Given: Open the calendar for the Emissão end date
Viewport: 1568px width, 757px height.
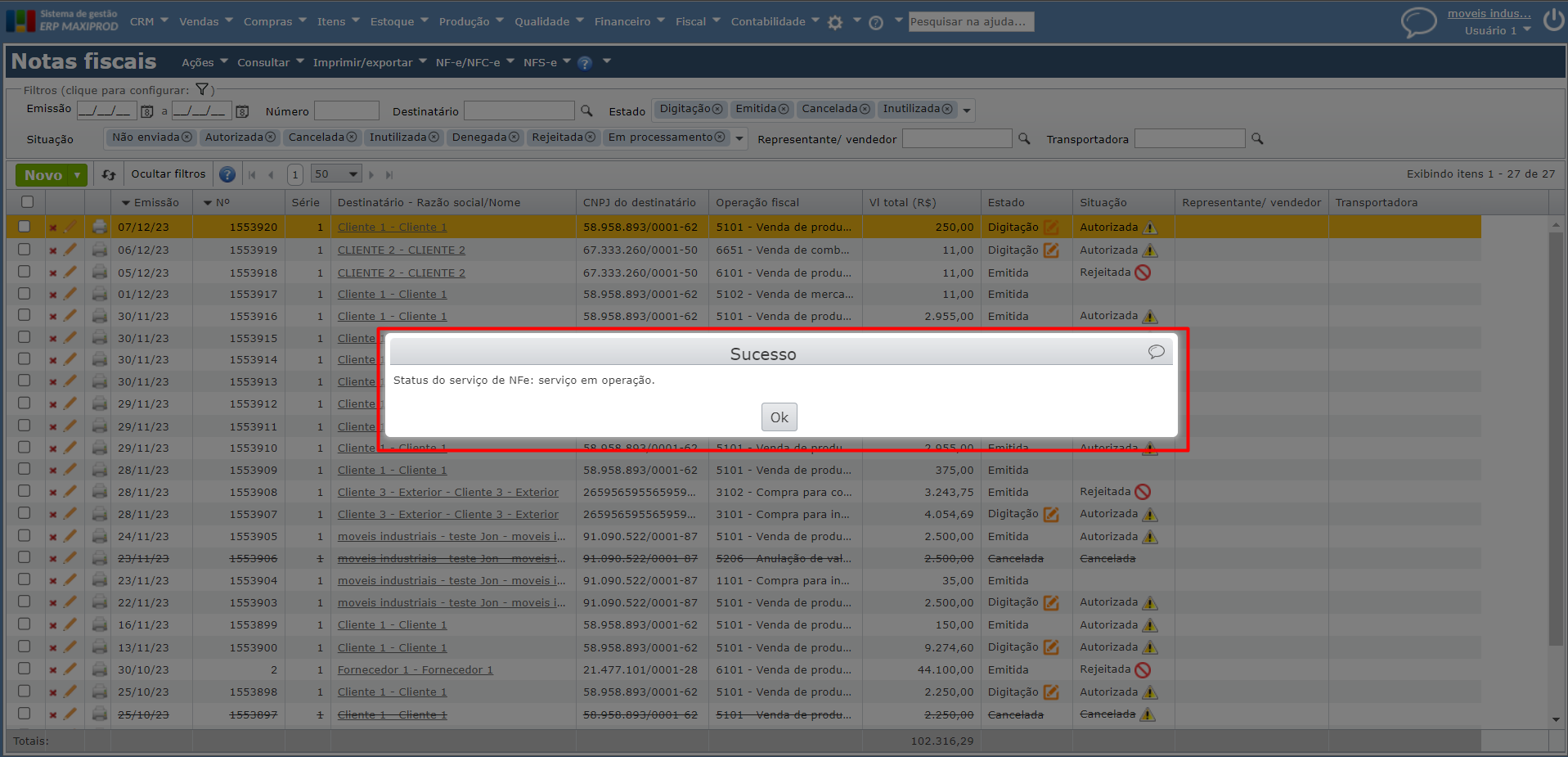Looking at the screenshot, I should 242,111.
